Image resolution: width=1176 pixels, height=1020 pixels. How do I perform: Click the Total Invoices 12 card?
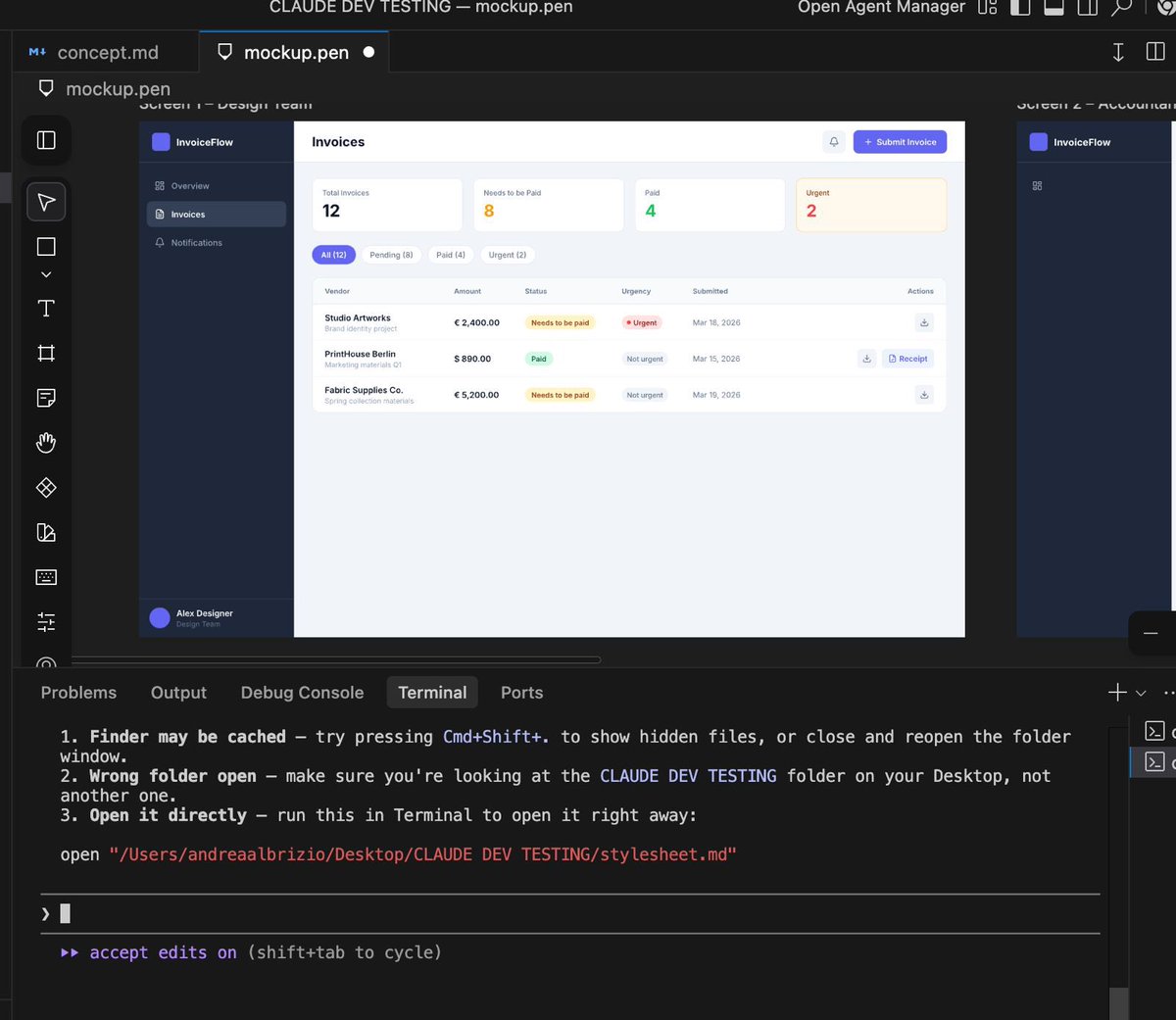click(387, 205)
